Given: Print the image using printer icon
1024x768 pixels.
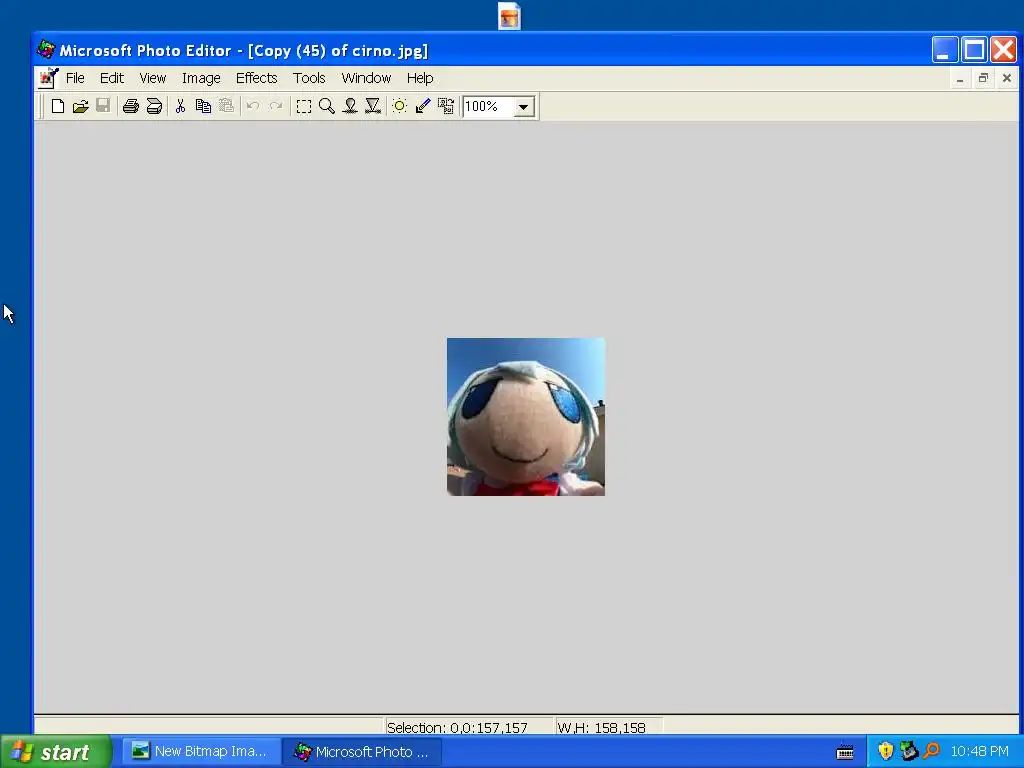Looking at the screenshot, I should [x=131, y=106].
